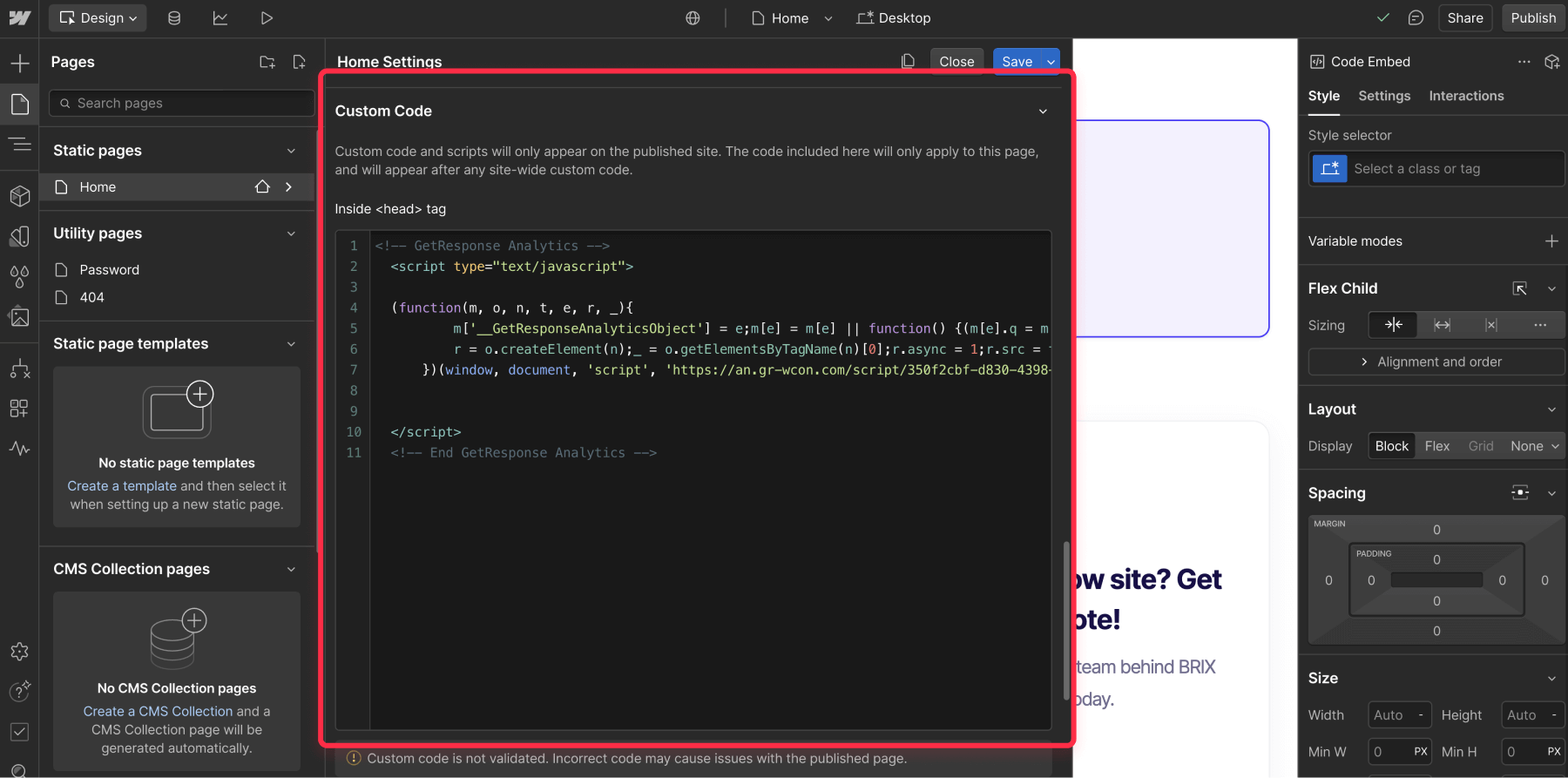1568x778 pixels.
Task: Switch to the Interactions tab
Action: [x=1466, y=96]
